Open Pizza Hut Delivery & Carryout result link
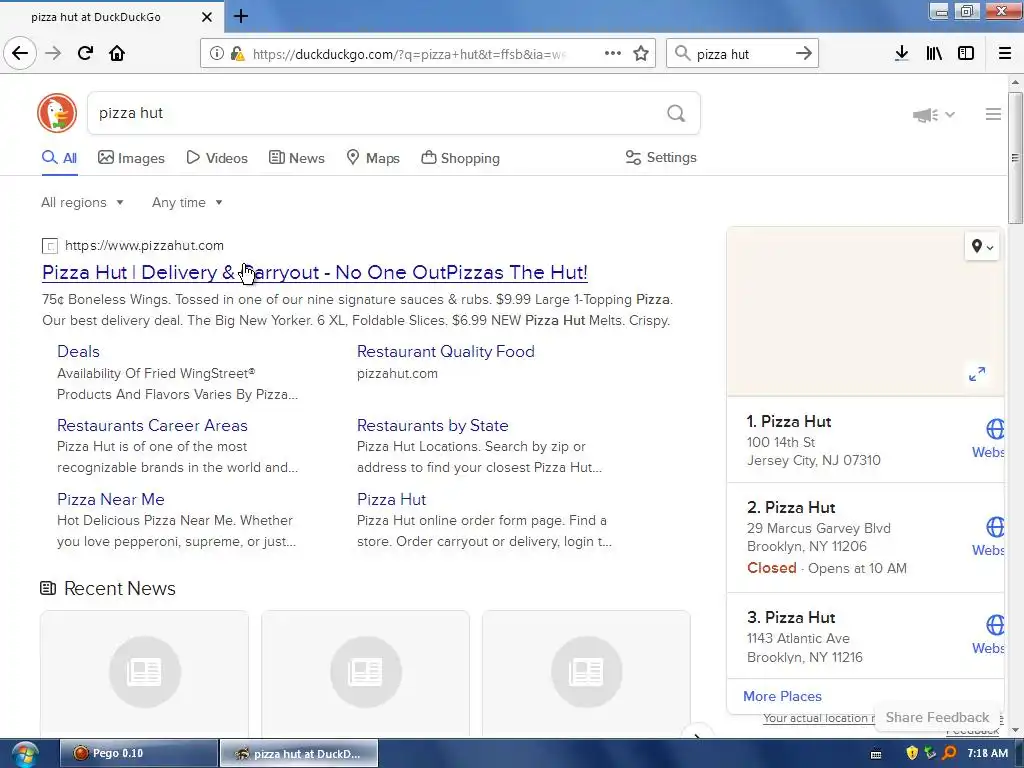Image resolution: width=1024 pixels, height=768 pixels. click(x=315, y=272)
